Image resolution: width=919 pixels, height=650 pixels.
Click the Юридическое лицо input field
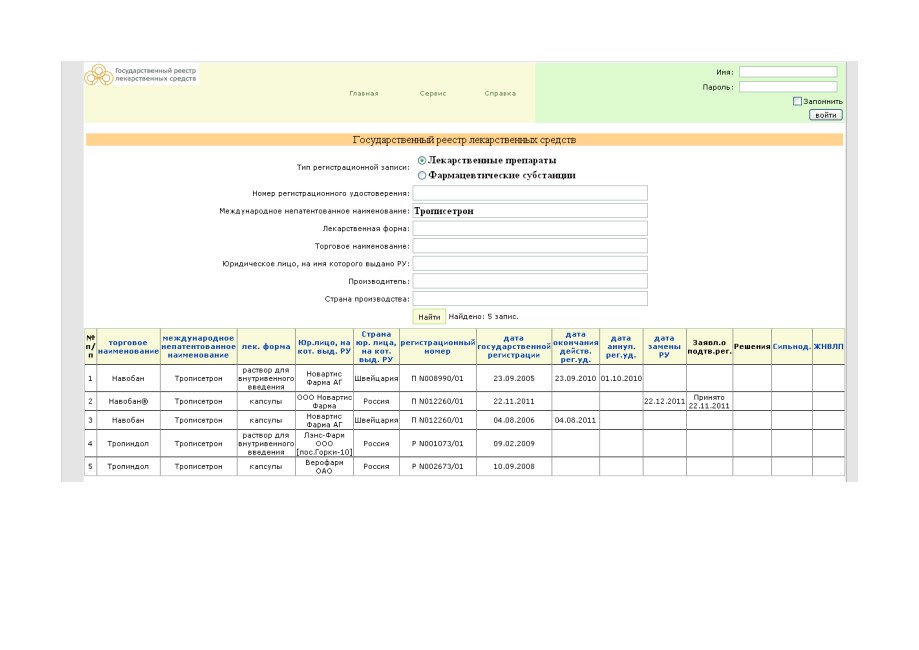point(530,264)
